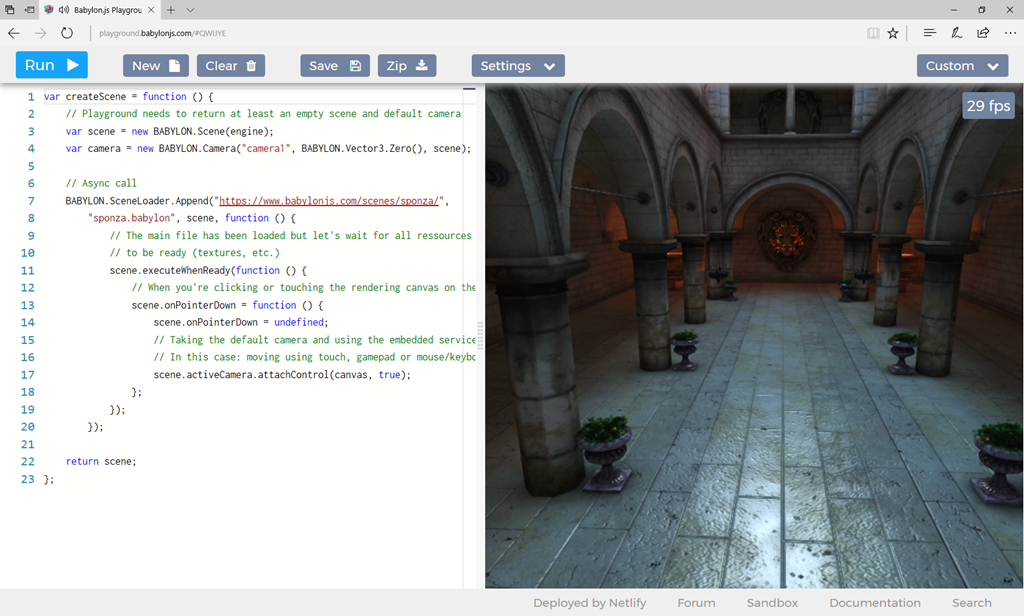Share this page icon

pos(983,33)
